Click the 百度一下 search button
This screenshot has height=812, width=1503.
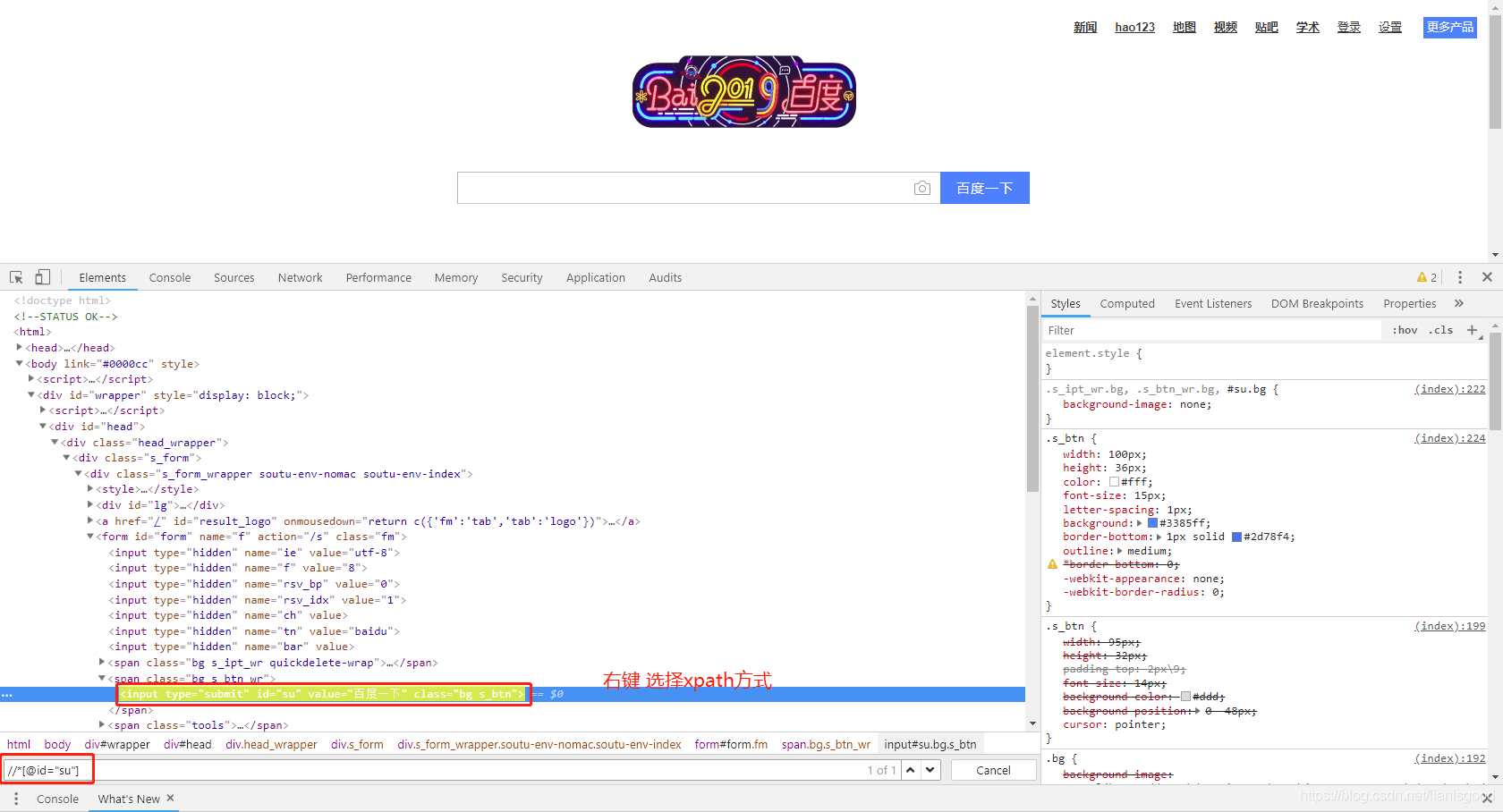[985, 188]
